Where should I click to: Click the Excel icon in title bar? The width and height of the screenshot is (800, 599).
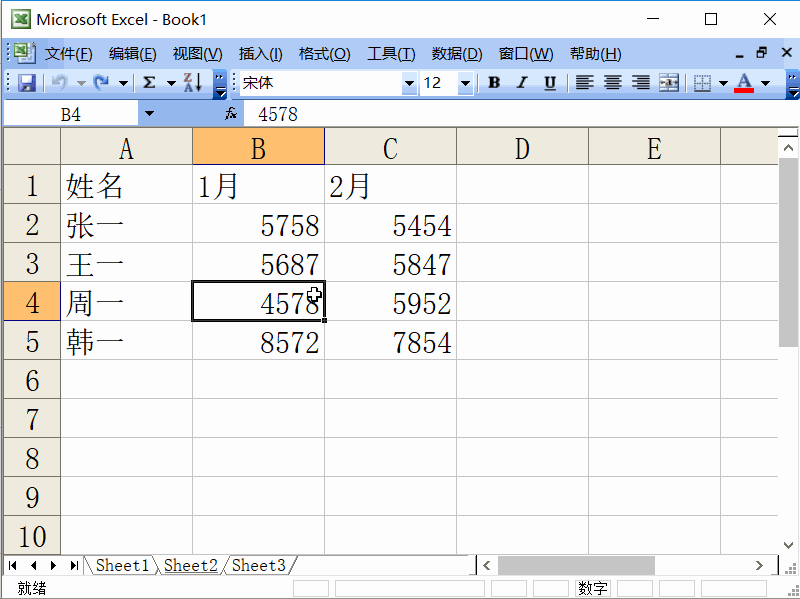pos(21,19)
